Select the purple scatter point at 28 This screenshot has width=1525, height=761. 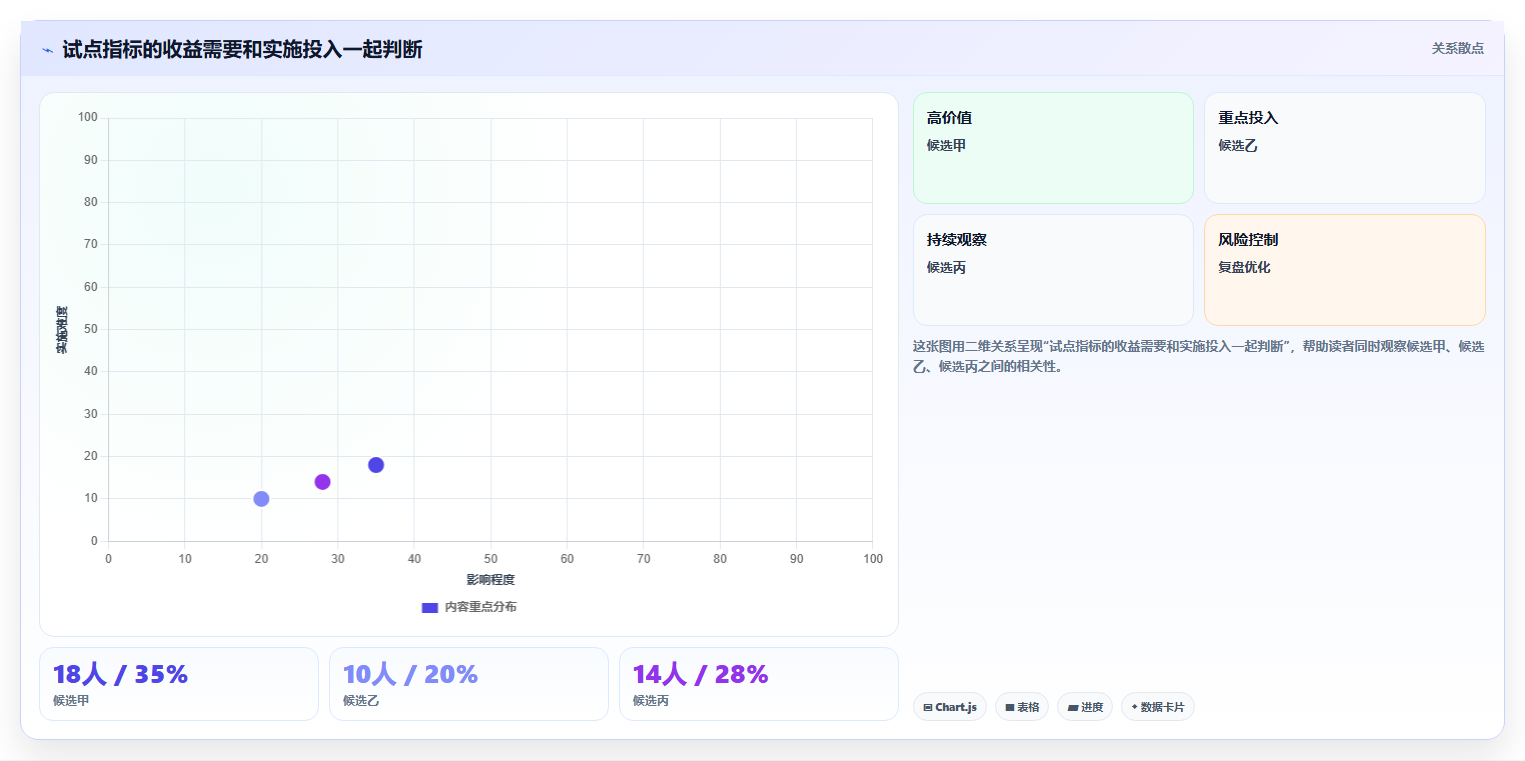pos(322,482)
